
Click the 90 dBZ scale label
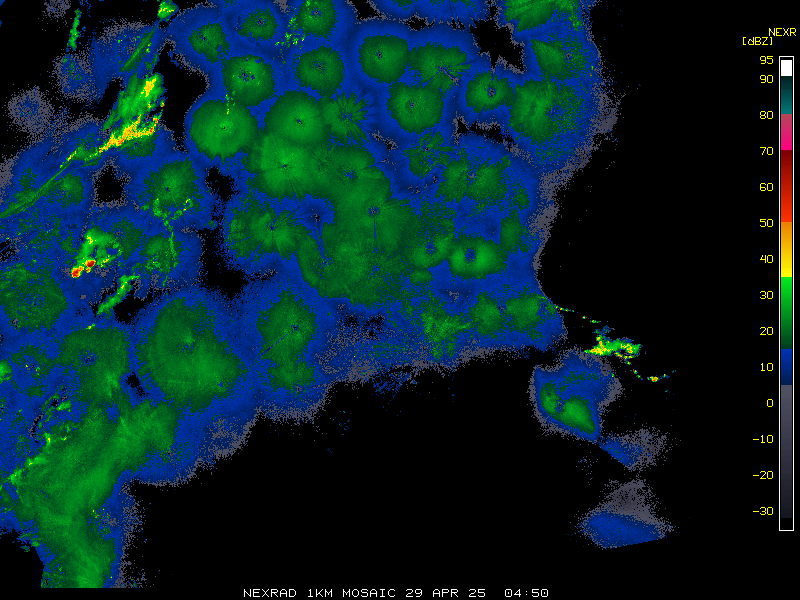point(766,79)
